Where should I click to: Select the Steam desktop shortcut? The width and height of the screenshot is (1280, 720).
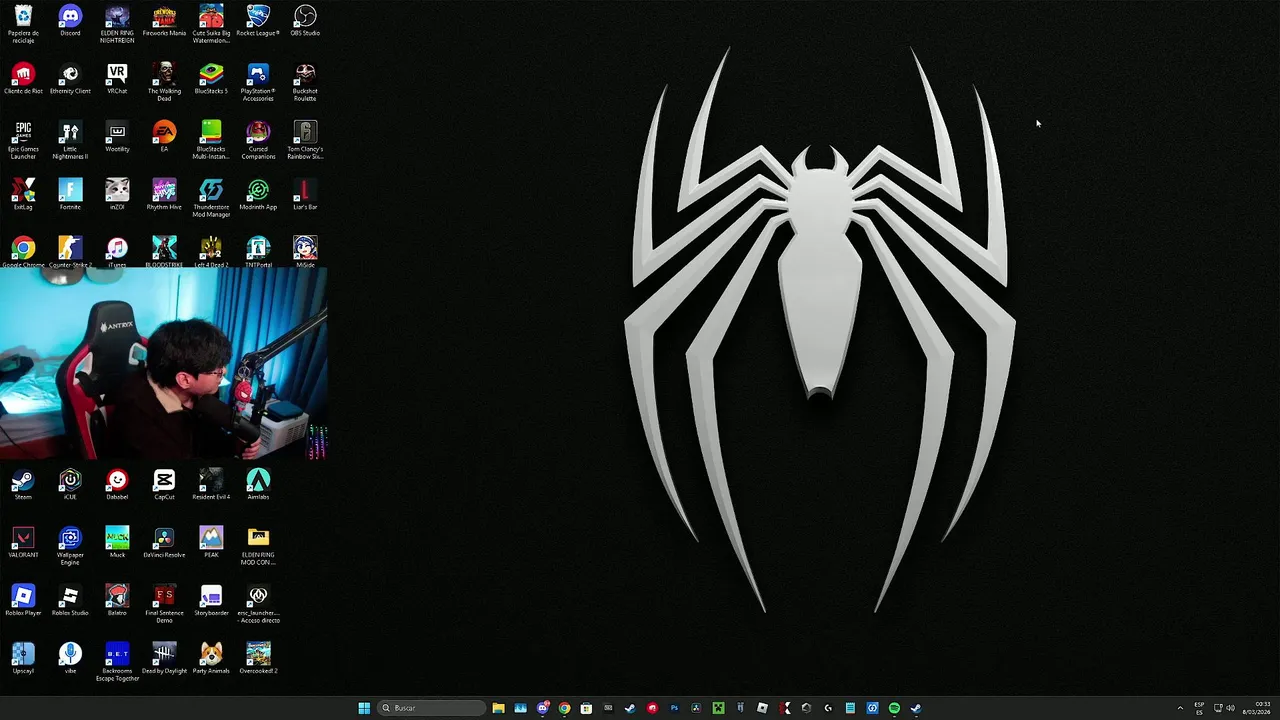[x=23, y=485]
